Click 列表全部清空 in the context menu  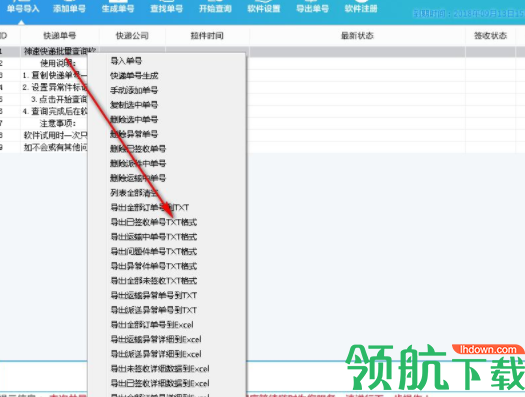click(134, 193)
